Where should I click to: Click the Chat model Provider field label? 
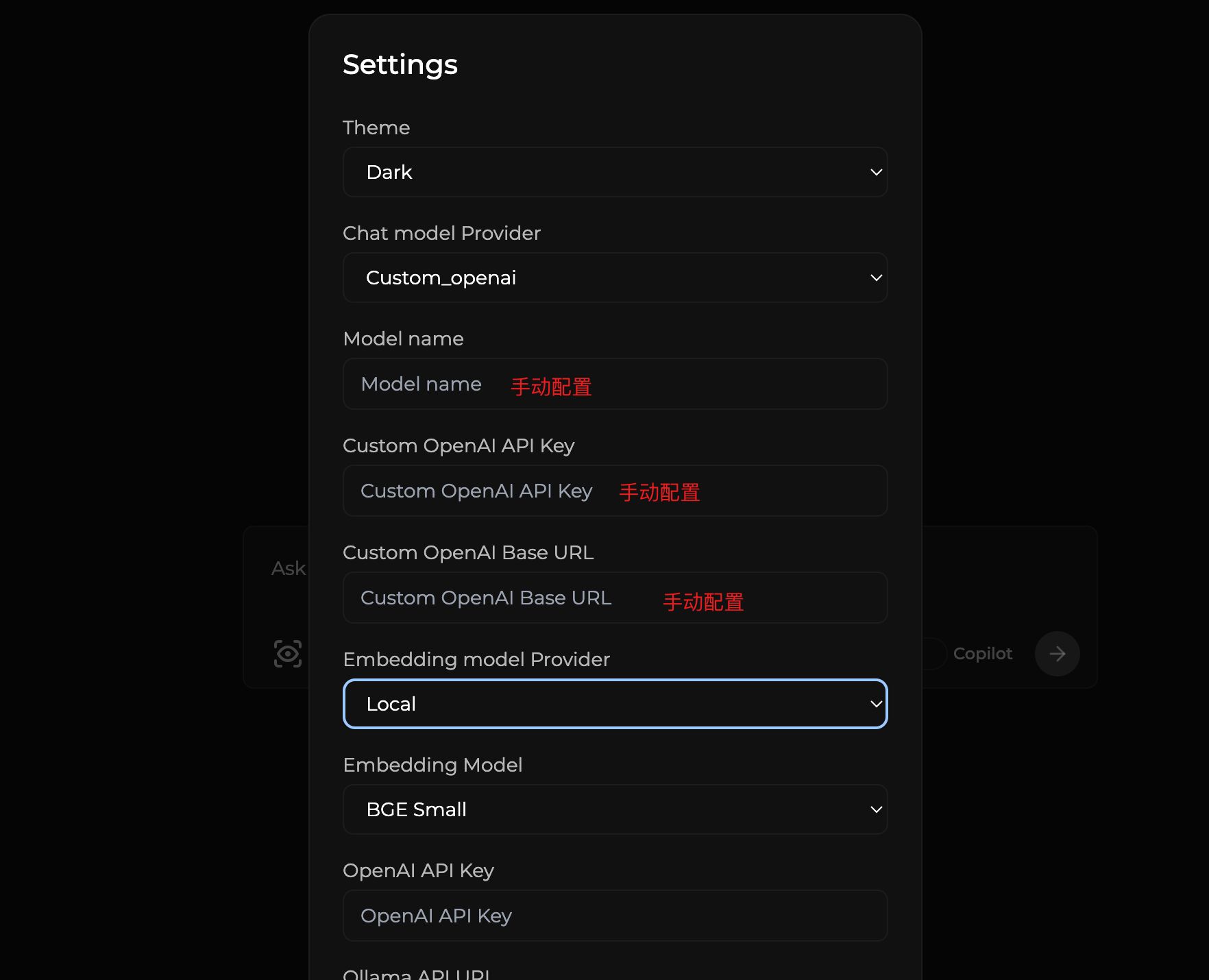point(441,233)
